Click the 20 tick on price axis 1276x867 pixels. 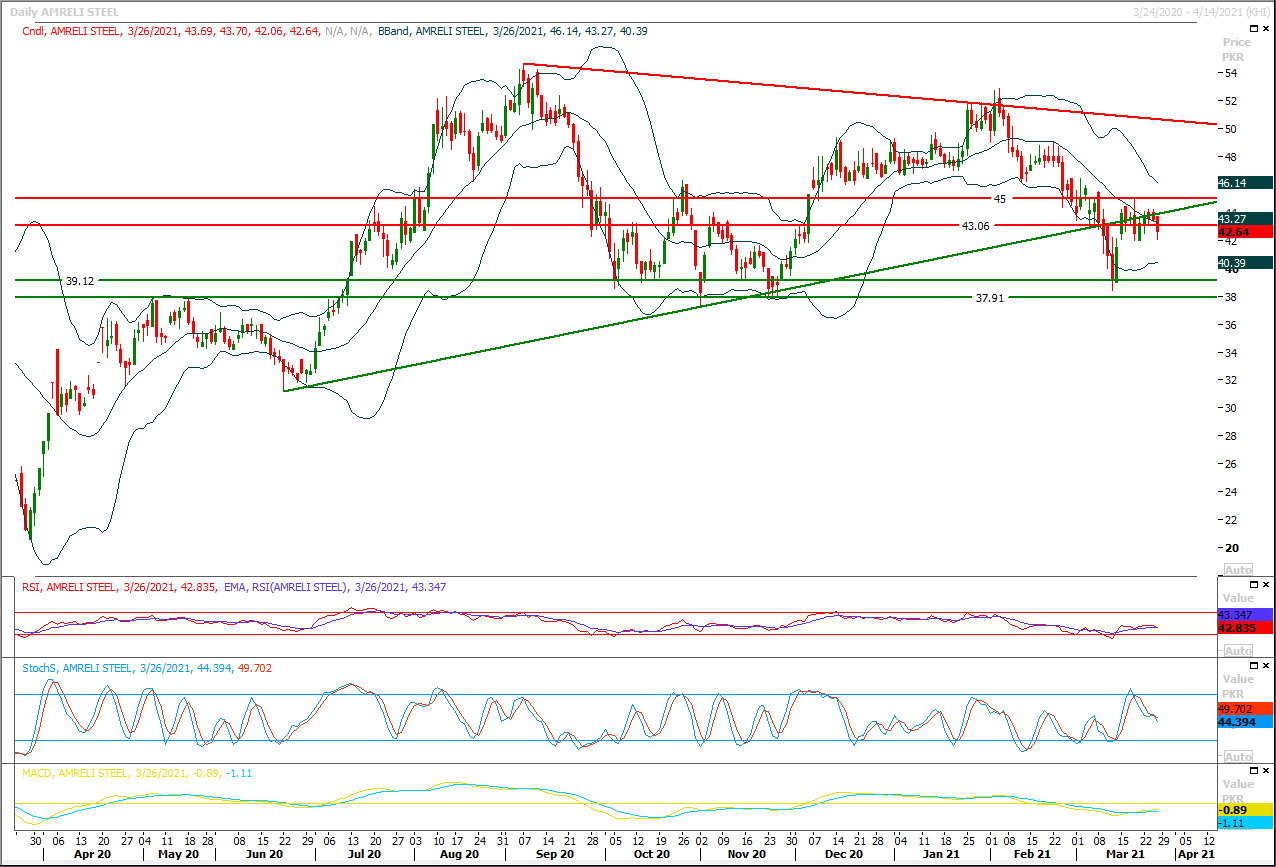[1233, 548]
